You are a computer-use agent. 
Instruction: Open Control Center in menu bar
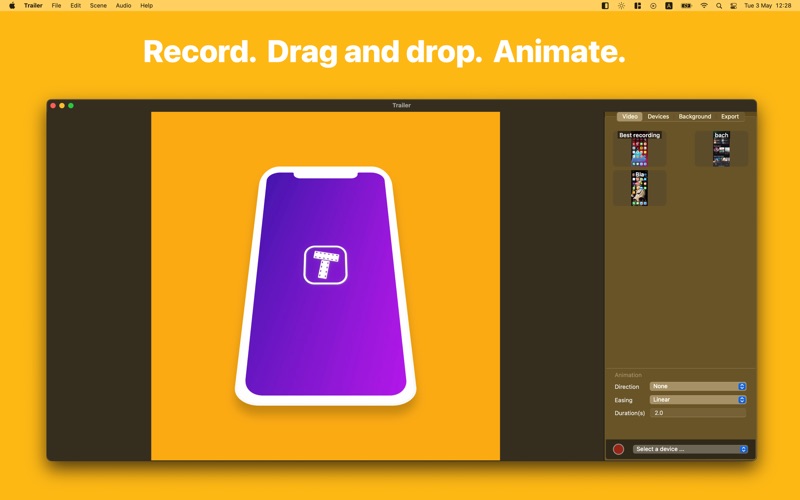coord(734,6)
